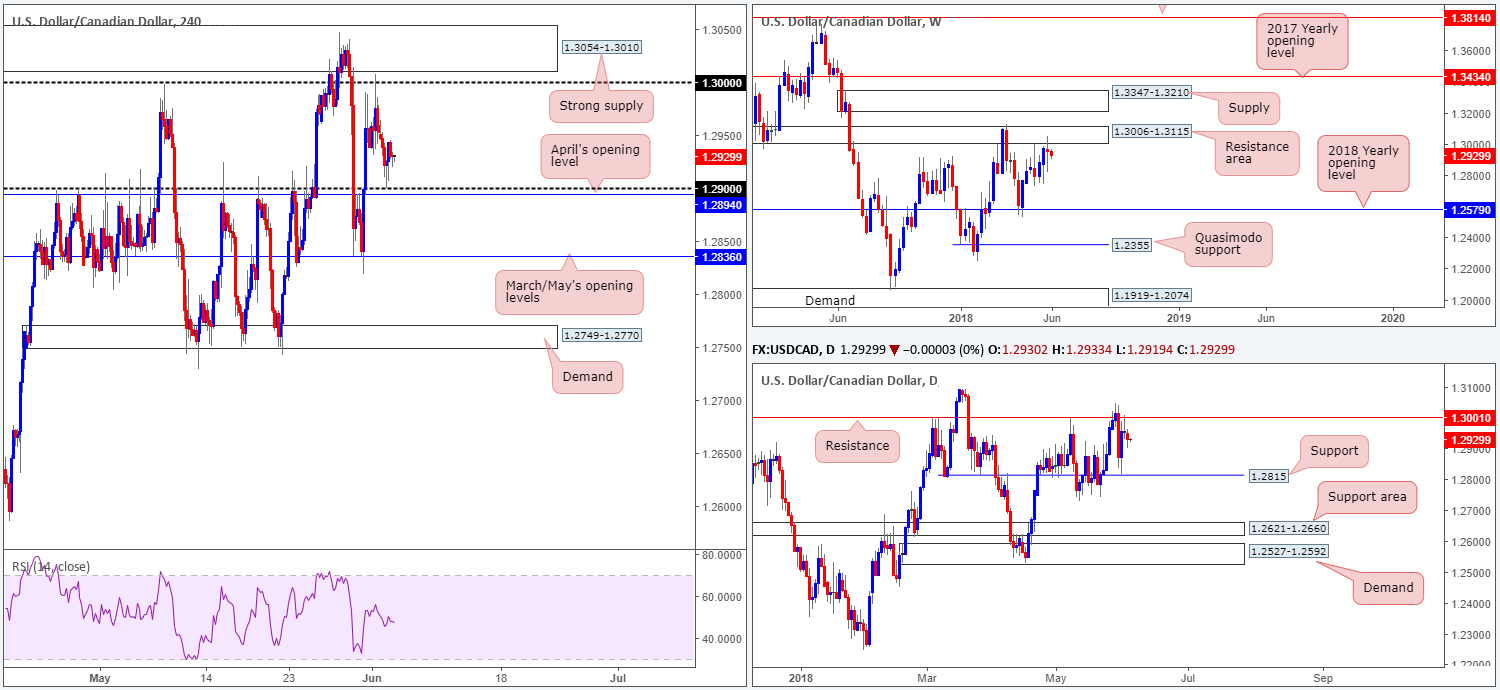
Task: Click the black 1.29000 price tag
Action: pos(722,188)
